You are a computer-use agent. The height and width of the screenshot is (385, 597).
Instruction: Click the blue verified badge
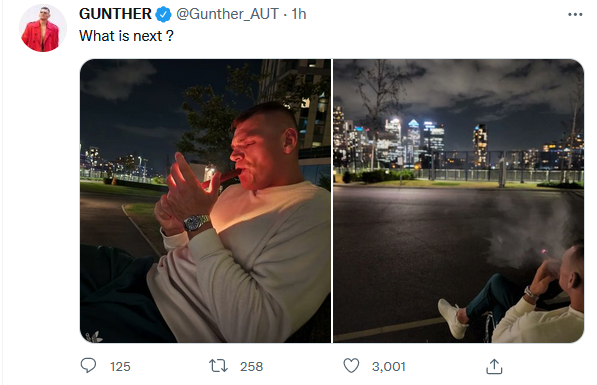[163, 14]
